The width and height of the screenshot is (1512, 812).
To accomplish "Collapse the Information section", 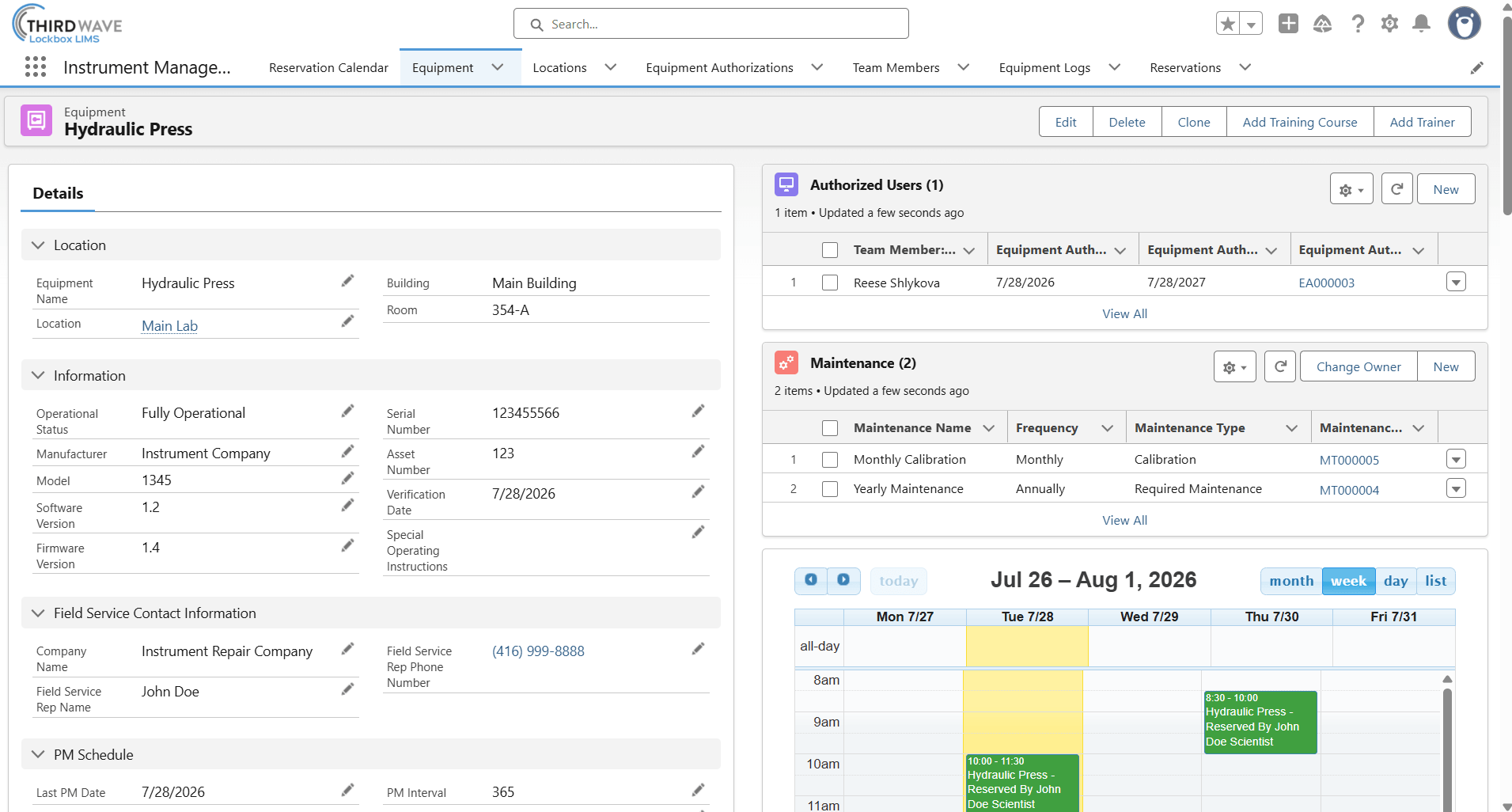I will coord(38,375).
